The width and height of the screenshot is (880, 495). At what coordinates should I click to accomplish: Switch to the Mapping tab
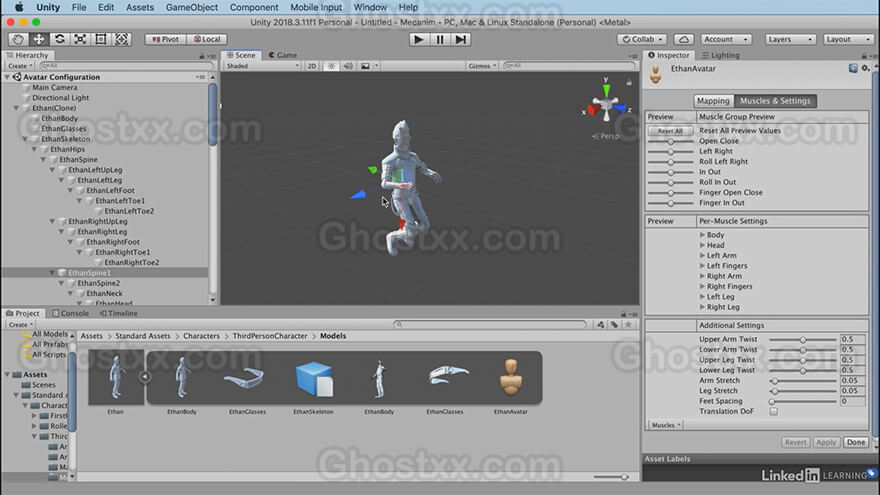point(713,100)
